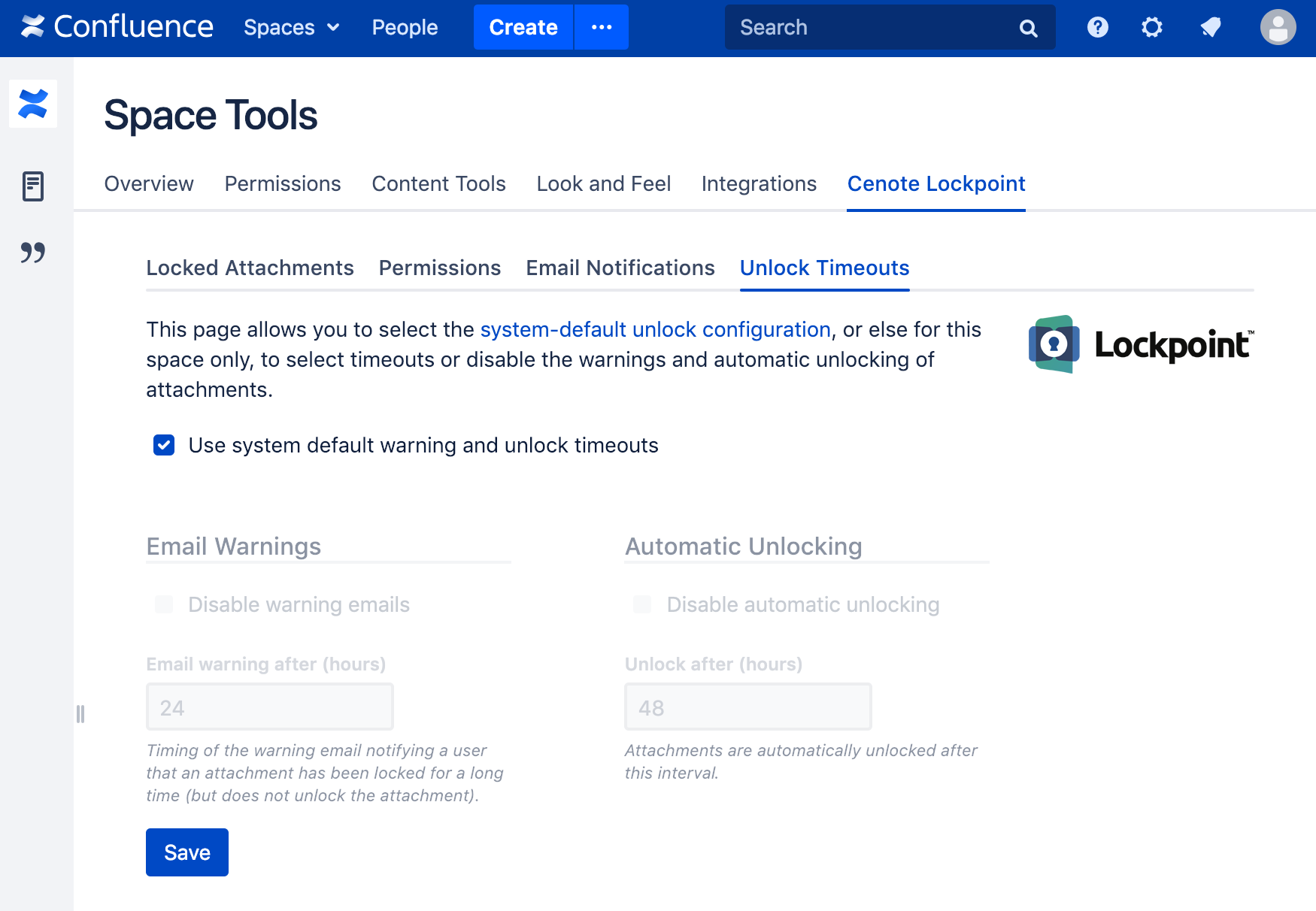
Task: Open Blog quote icon in sidebar
Action: [33, 252]
